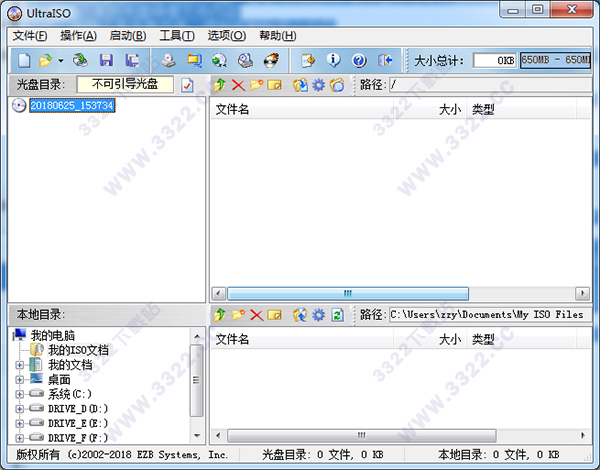Open the 工具(T) menu
600x470 pixels.
[x=177, y=36]
